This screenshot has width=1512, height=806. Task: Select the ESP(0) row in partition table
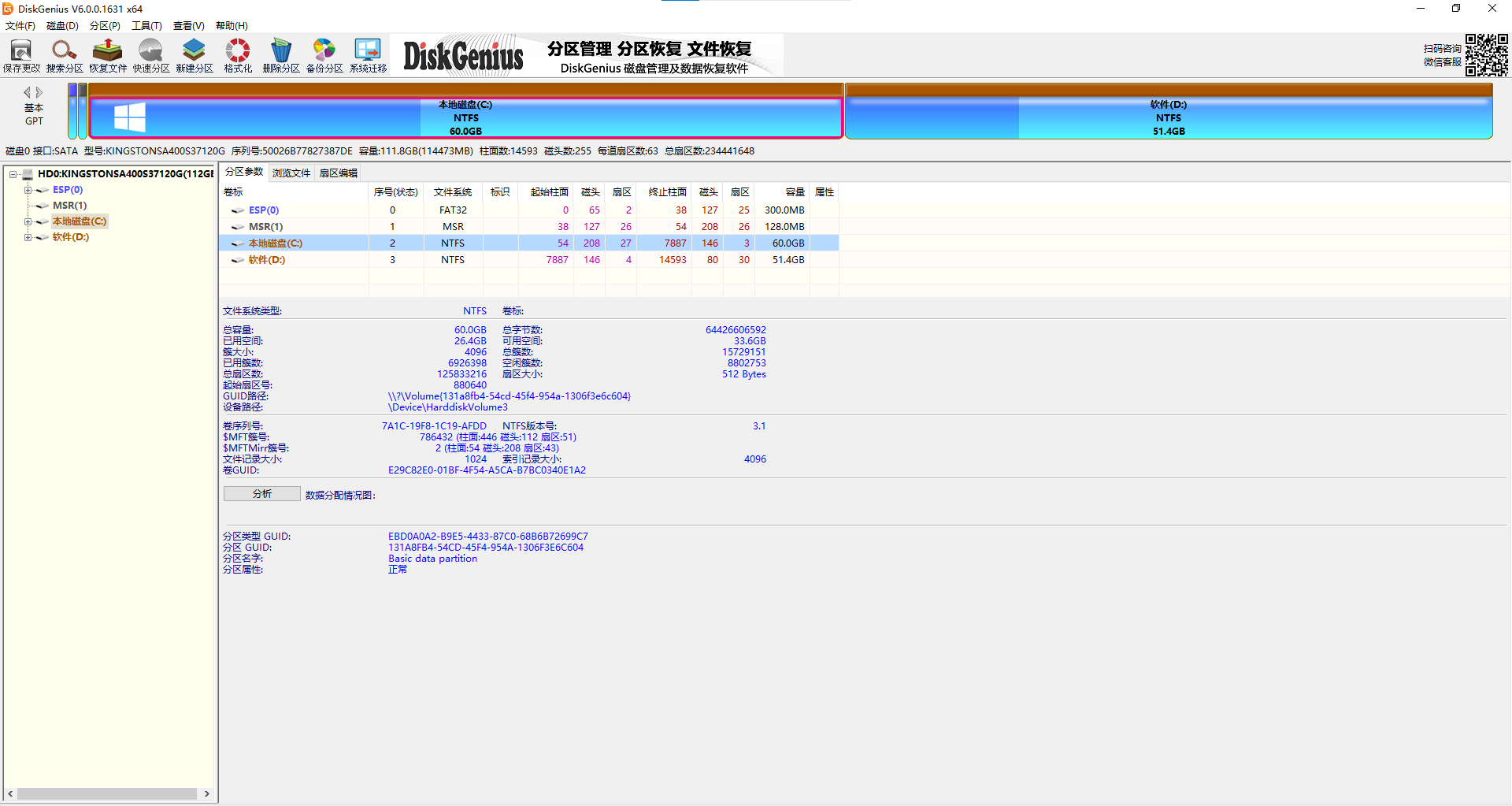tap(529, 210)
